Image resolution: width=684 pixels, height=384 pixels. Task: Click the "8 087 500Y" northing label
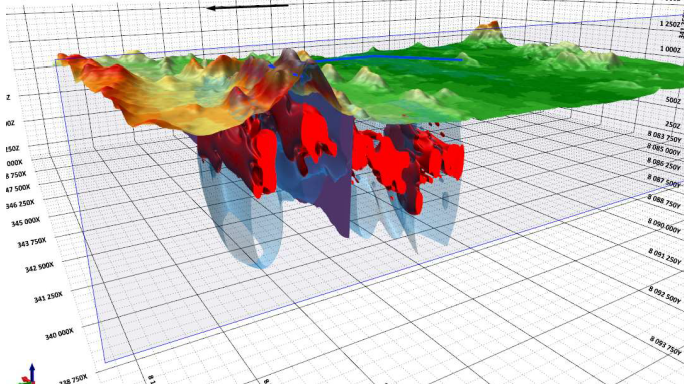pos(663,181)
